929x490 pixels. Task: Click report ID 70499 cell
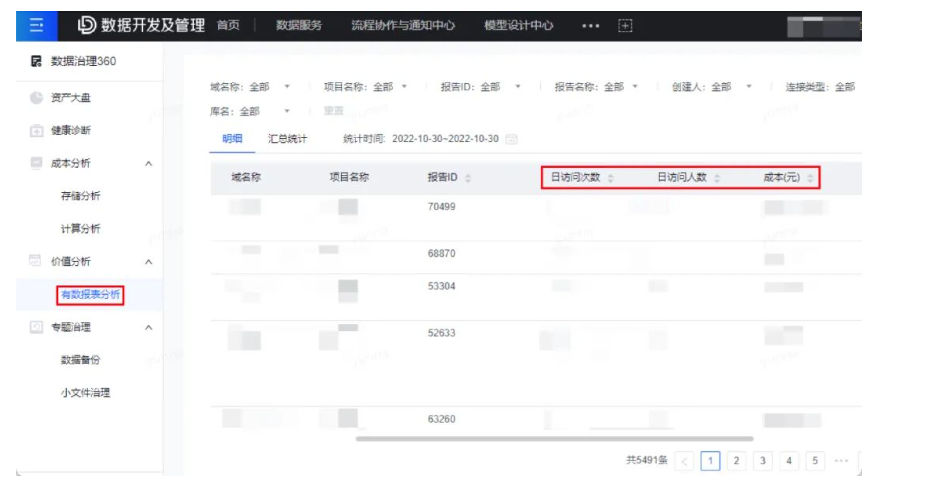(x=441, y=207)
